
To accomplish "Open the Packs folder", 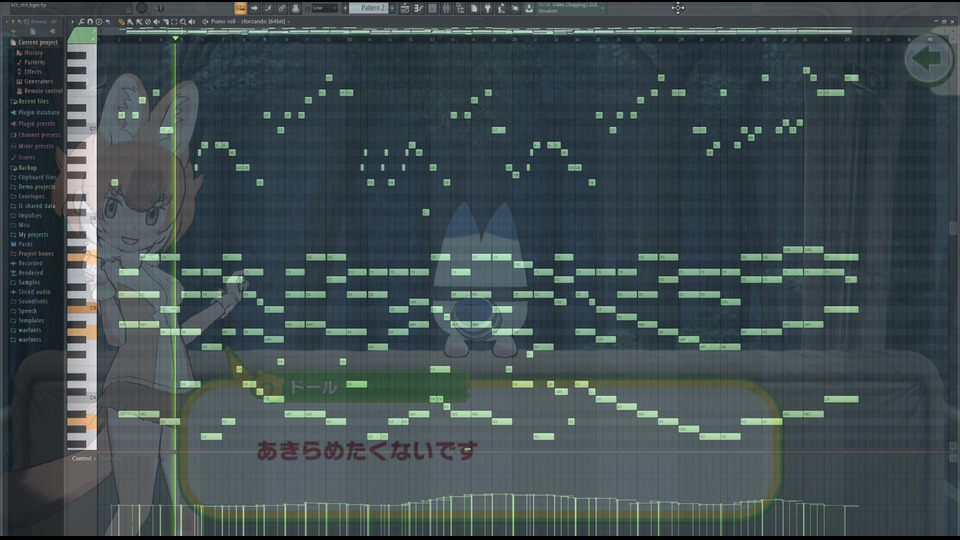I will [21, 244].
